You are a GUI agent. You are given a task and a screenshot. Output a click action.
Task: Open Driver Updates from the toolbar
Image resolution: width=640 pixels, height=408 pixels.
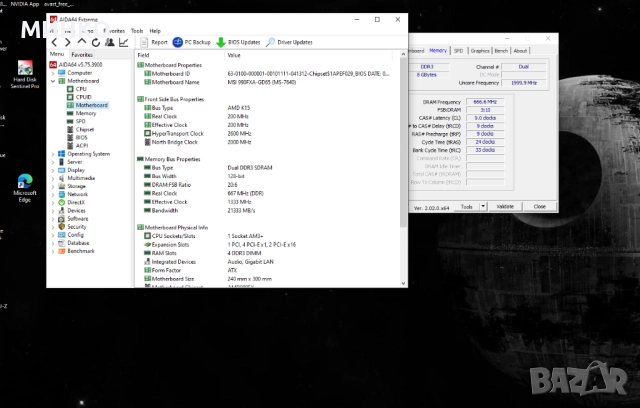click(x=289, y=42)
